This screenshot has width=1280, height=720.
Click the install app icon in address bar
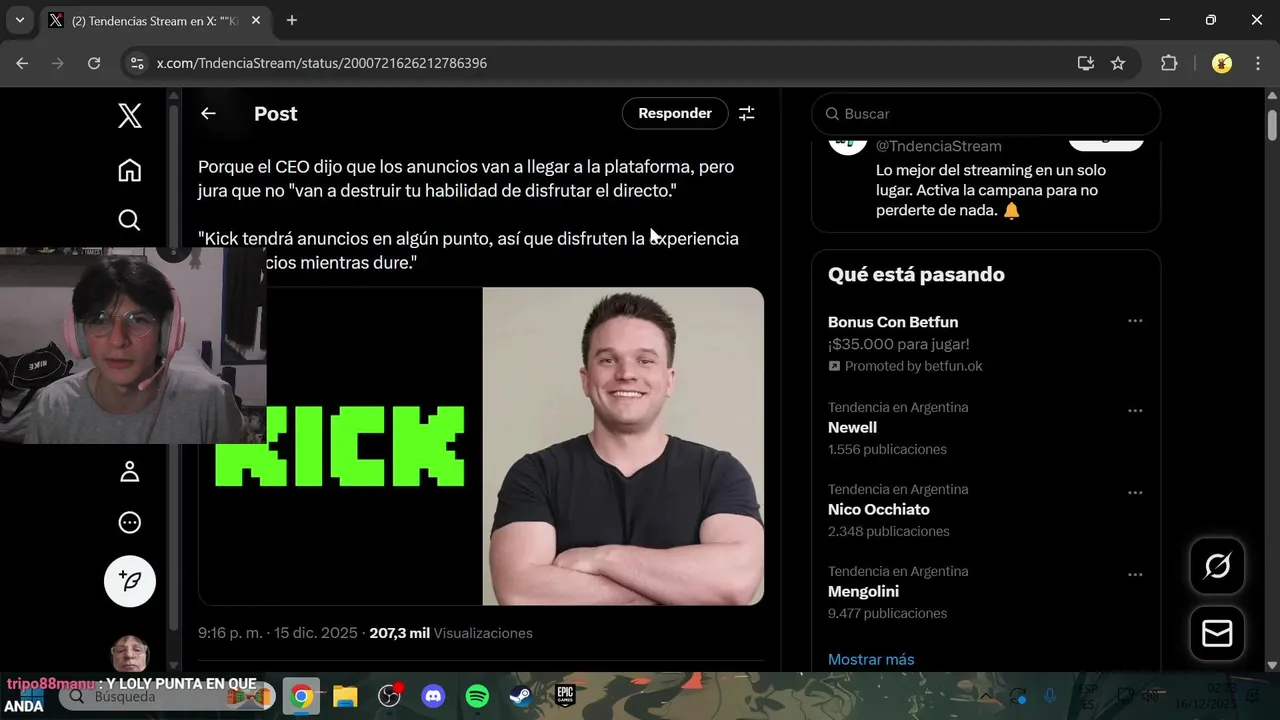[1086, 63]
